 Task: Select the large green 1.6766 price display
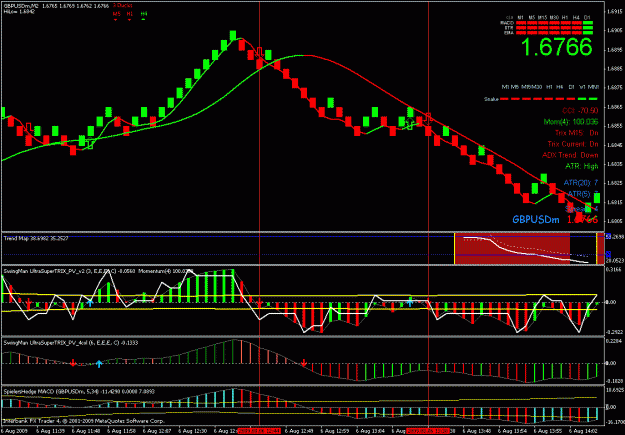556,47
